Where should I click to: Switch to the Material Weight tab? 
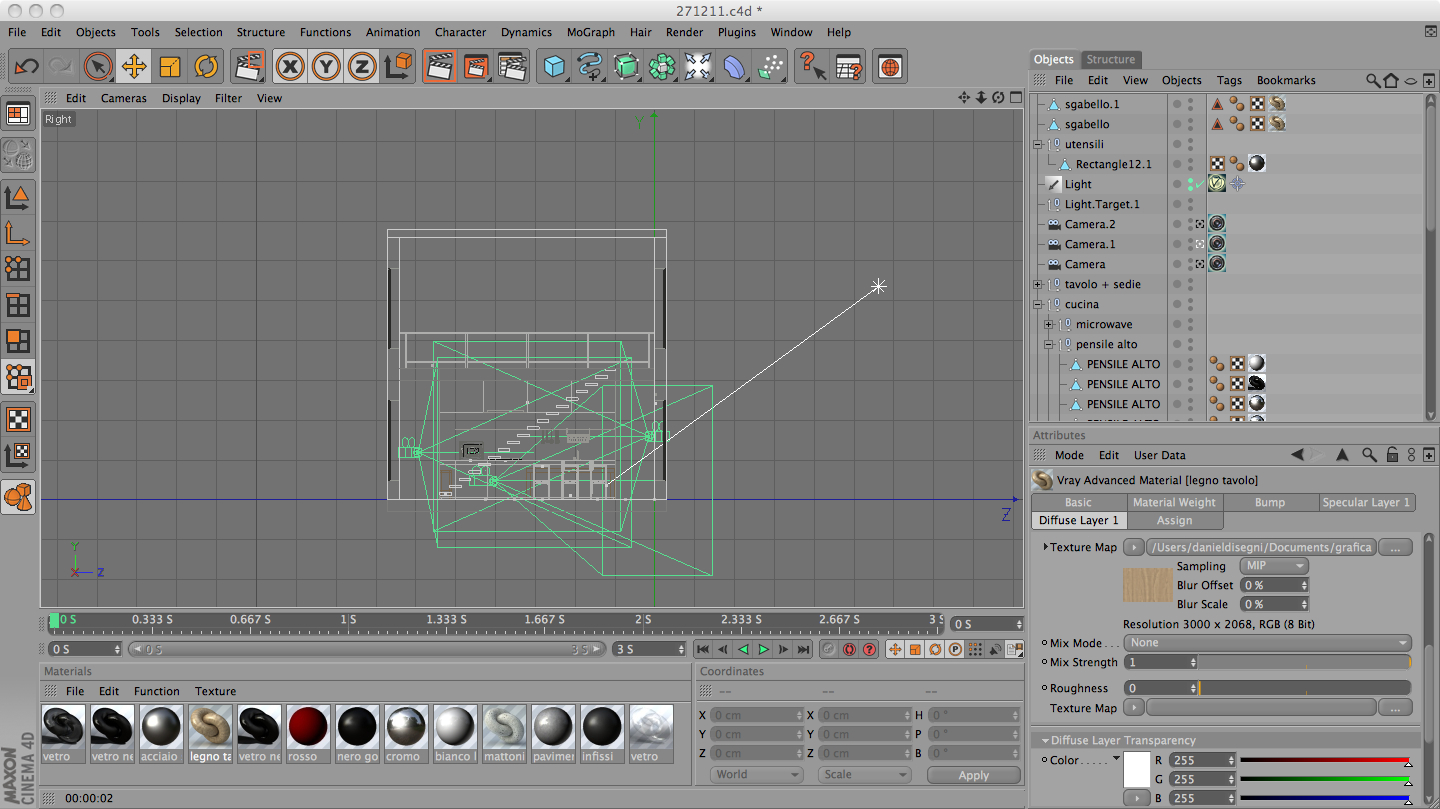[1174, 502]
